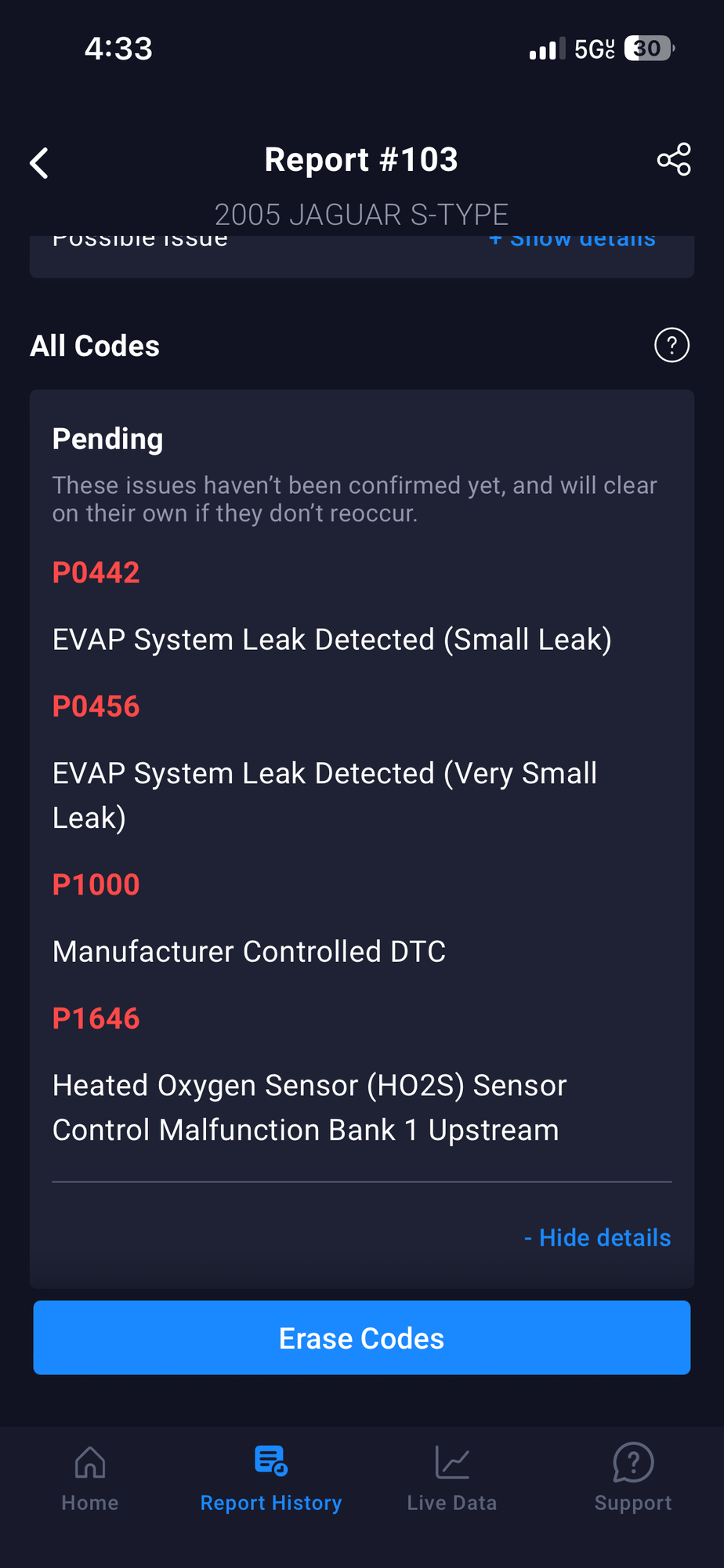Expand Possible Issue with Show details
This screenshot has width=724, height=1568.
tap(573, 241)
